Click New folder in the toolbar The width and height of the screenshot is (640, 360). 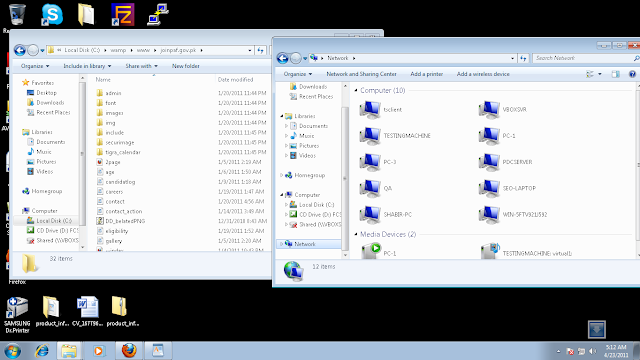click(x=186, y=66)
